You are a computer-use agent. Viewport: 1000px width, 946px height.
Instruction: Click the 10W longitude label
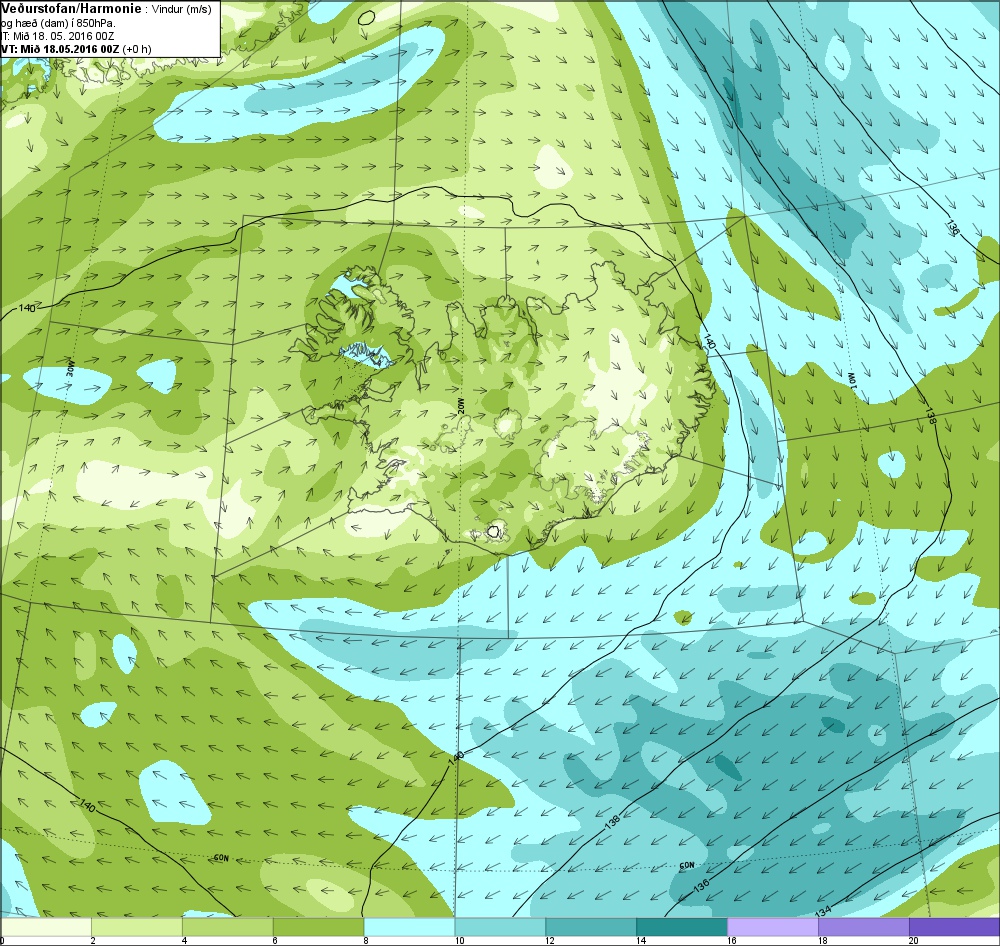coord(851,379)
